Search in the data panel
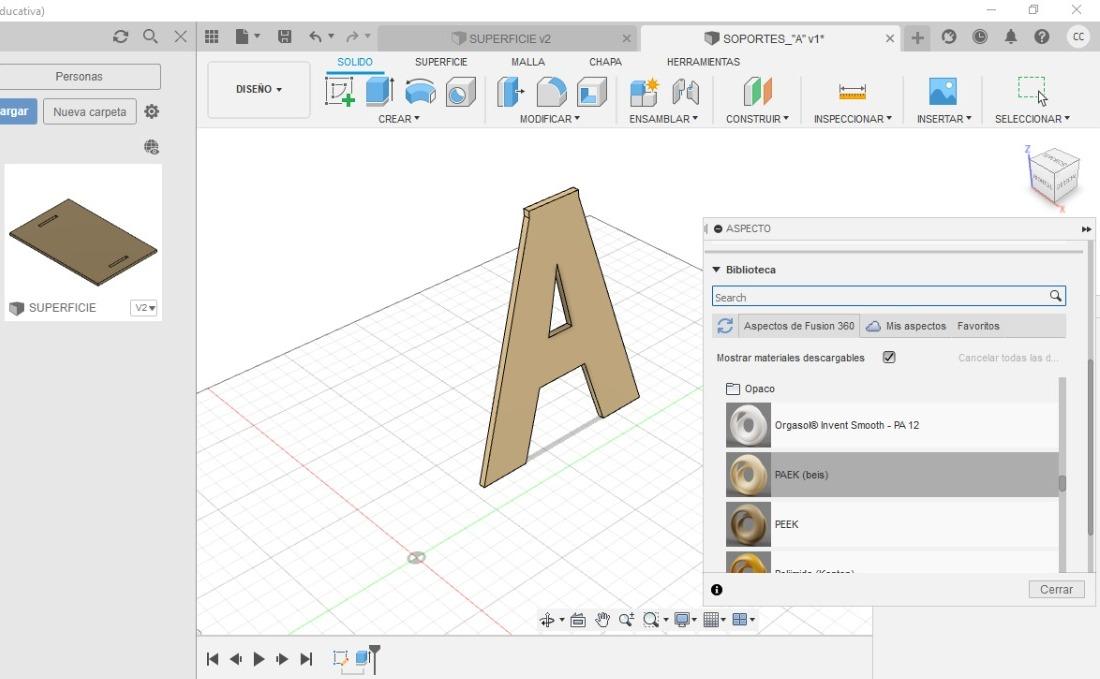This screenshot has width=1100, height=679. (x=150, y=36)
